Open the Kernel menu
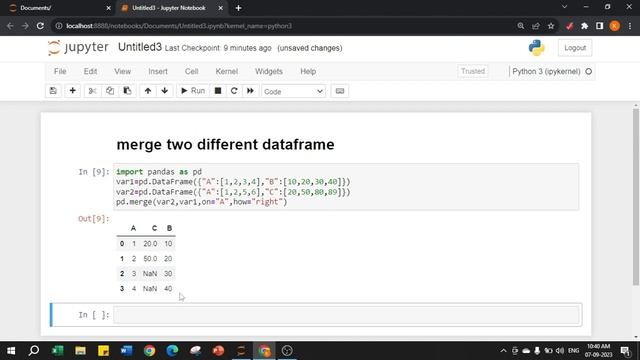 click(227, 71)
